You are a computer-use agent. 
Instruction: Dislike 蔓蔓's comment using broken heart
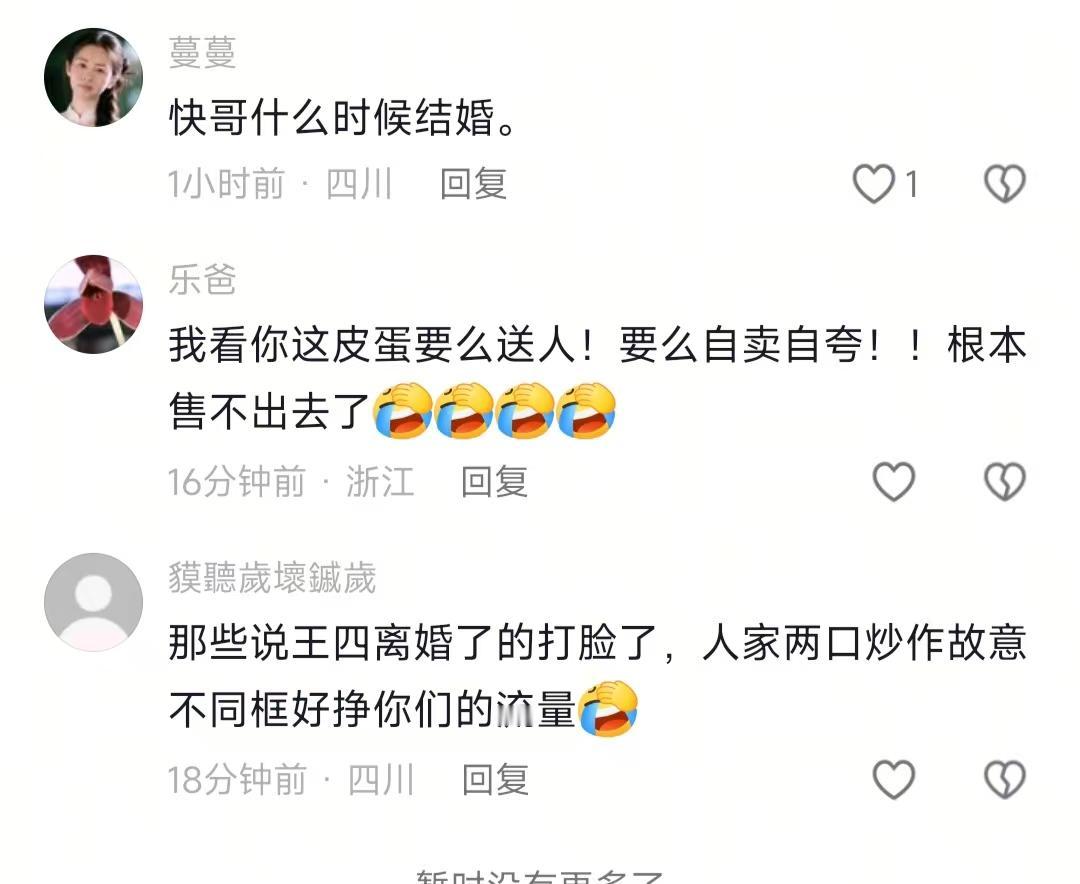click(x=1005, y=184)
